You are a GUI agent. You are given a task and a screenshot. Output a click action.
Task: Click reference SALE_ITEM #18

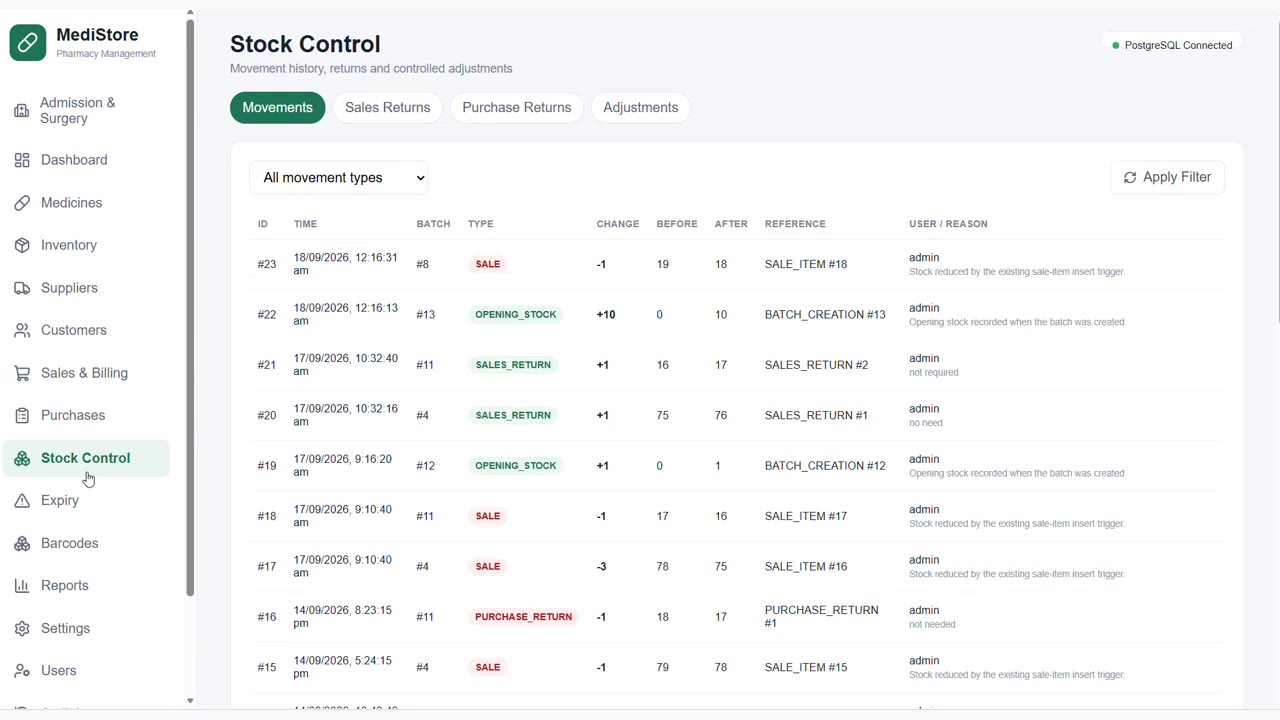[x=806, y=264]
